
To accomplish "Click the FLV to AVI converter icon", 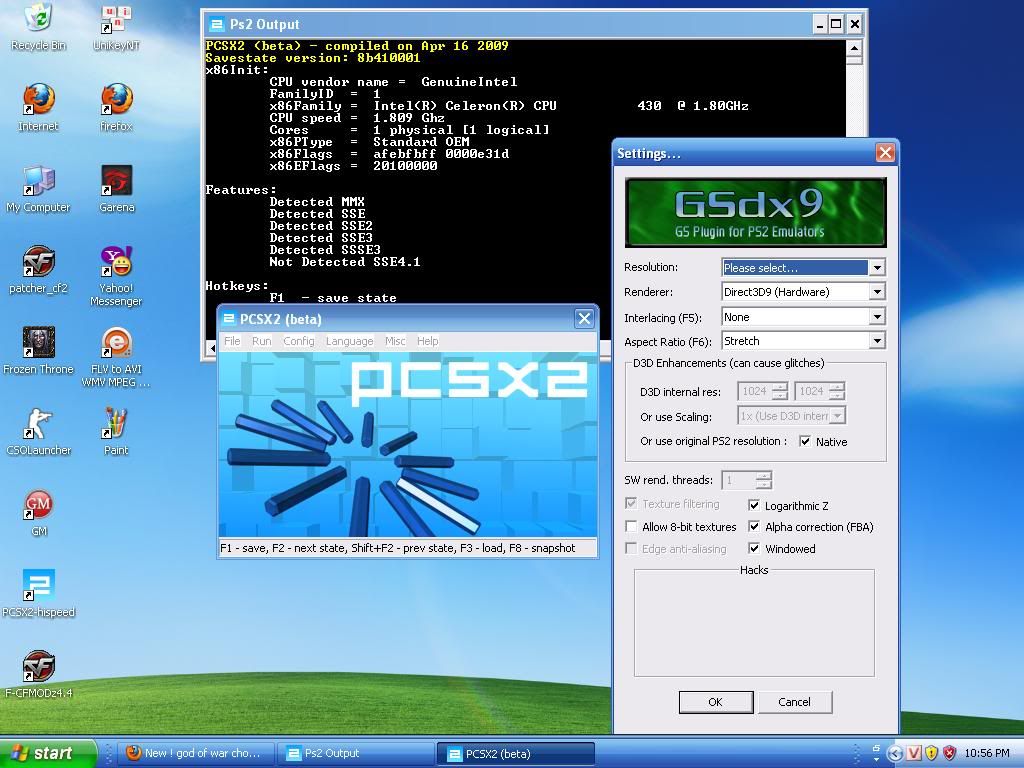I will [117, 344].
